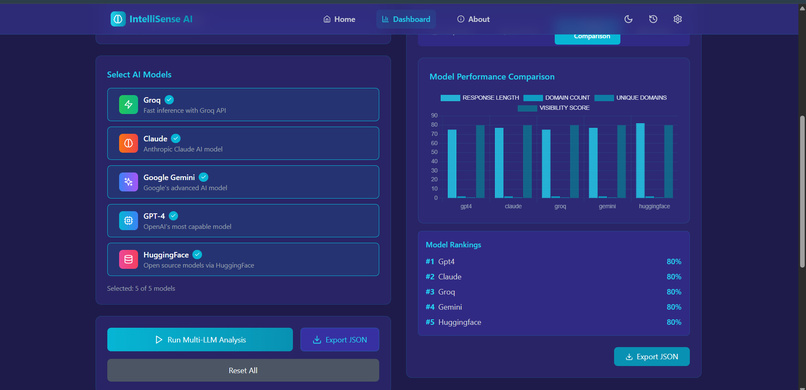Toggle the Unique Domains legend series
Screen dimensions: 806x390
[631, 98]
